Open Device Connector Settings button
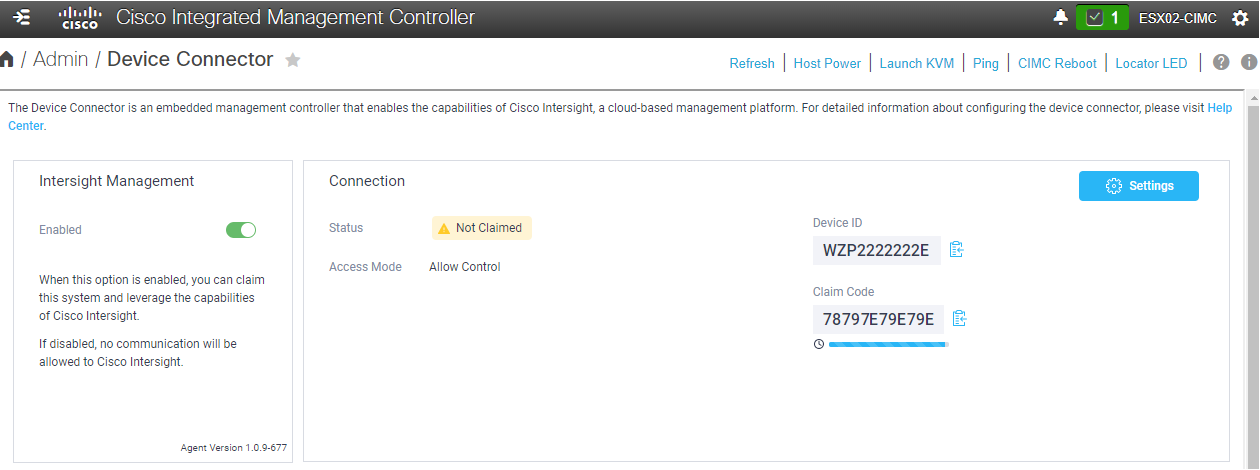 pos(1138,186)
